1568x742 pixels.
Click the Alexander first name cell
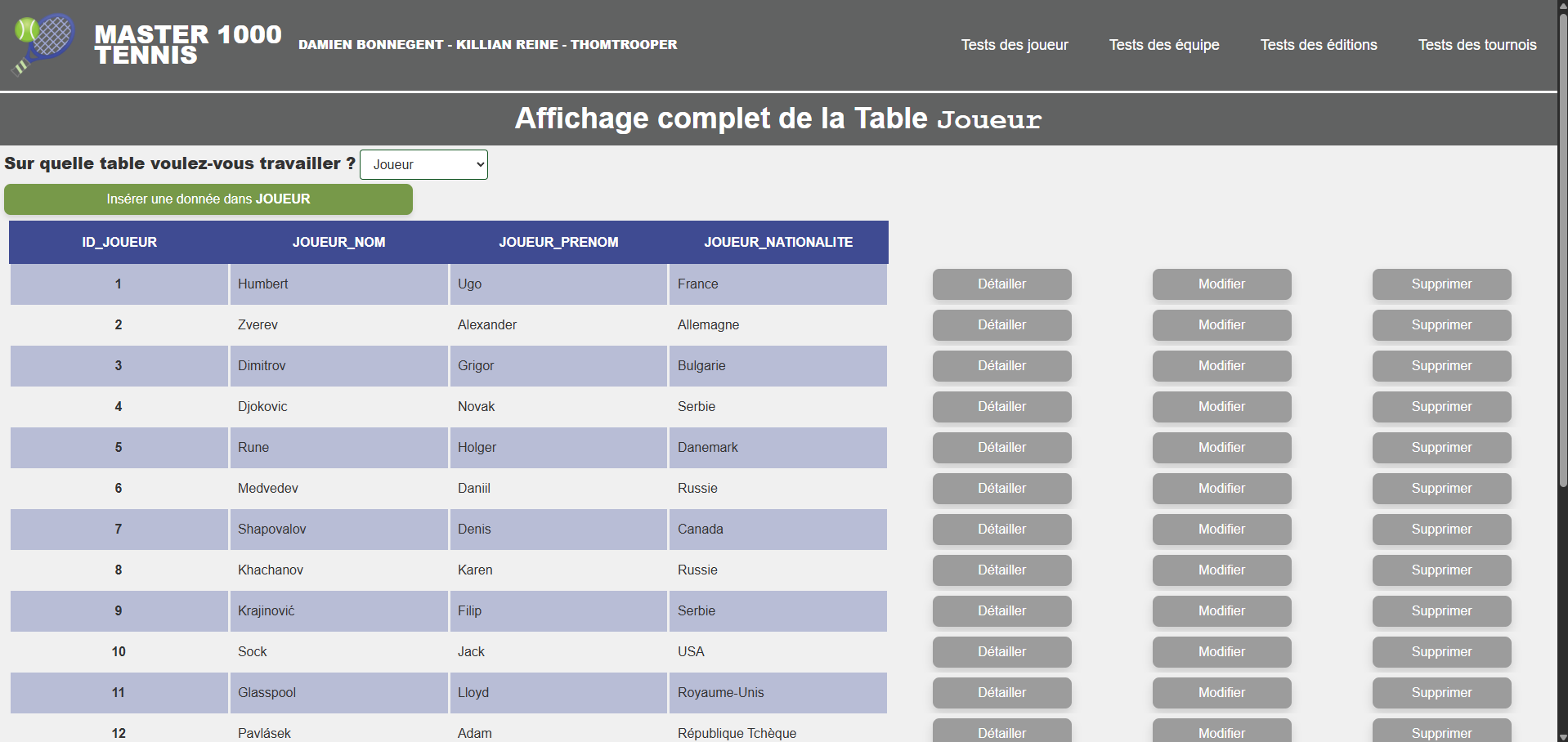coord(559,325)
